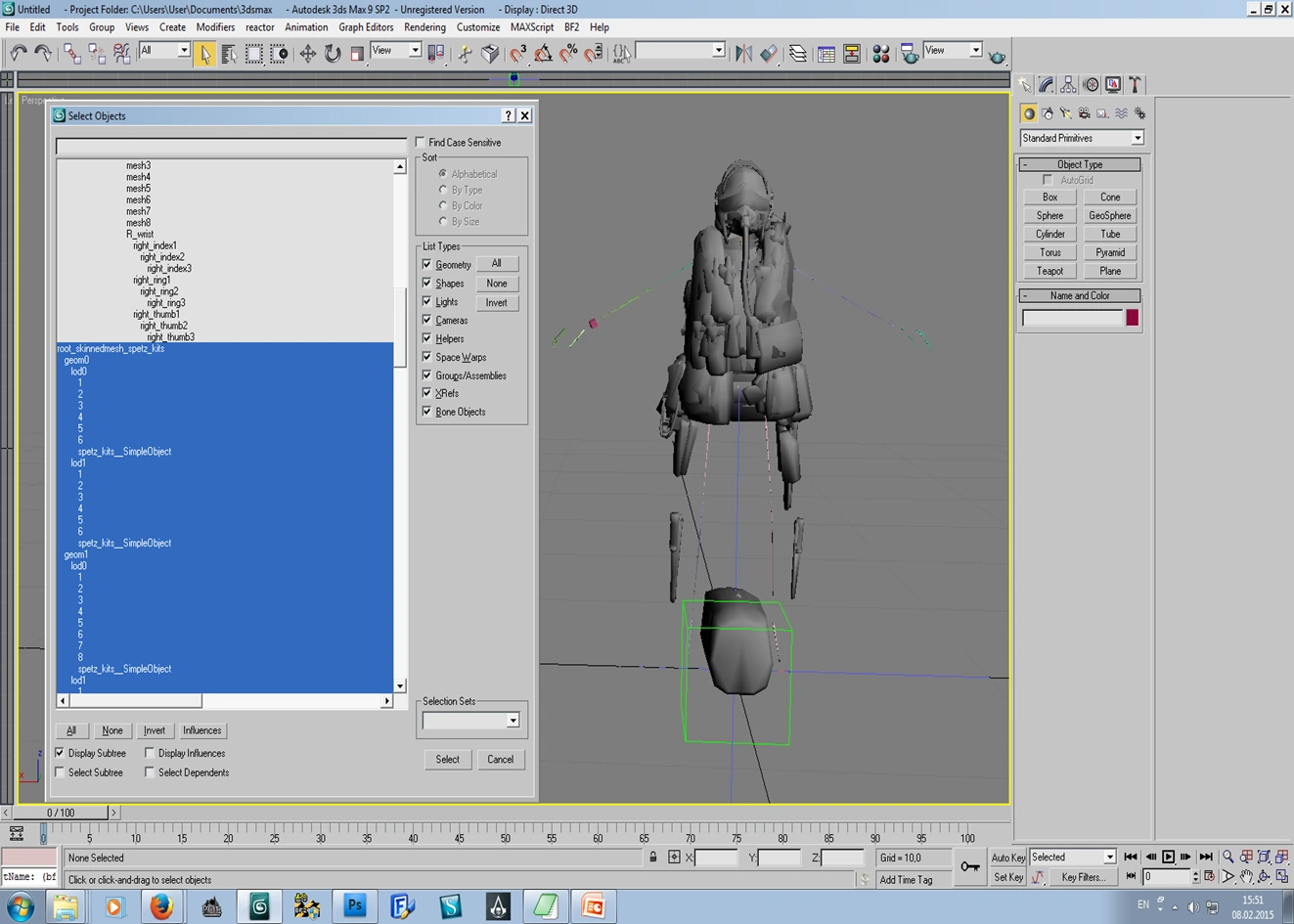
Task: Enable Find Case Sensitive checkbox
Action: [x=421, y=143]
